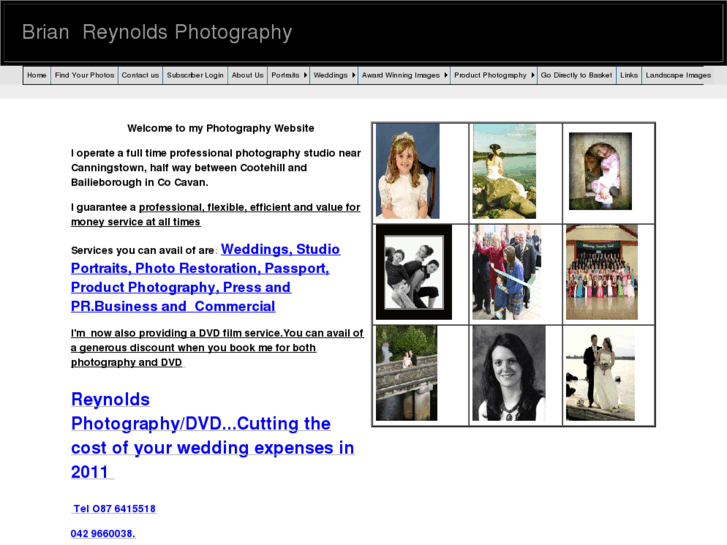Open Landscape Images page
Screen dimensions: 727x545
678,75
